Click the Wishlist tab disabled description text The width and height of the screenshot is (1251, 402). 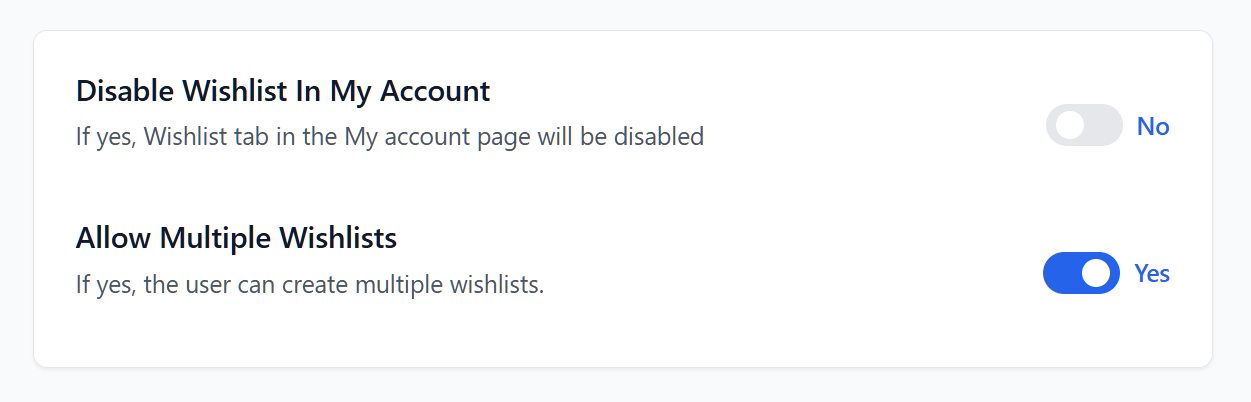(390, 136)
